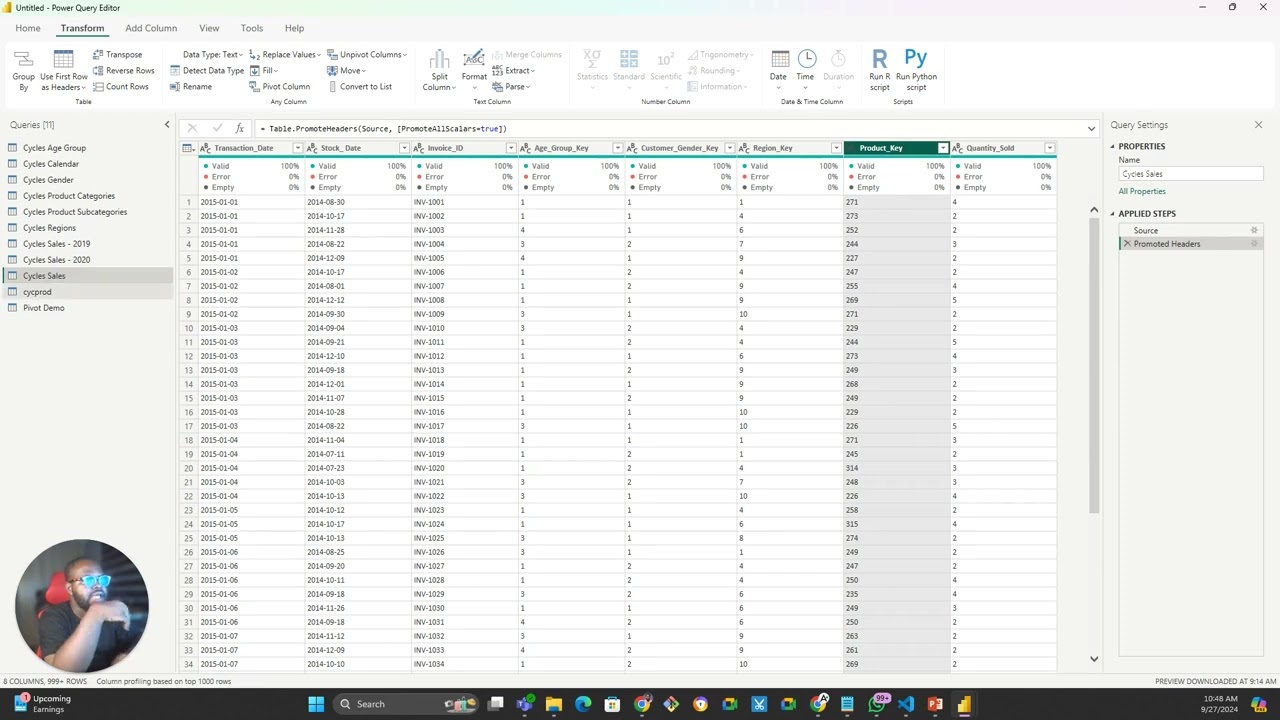Click Pivot Column command
1280x720 pixels.
click(x=279, y=87)
